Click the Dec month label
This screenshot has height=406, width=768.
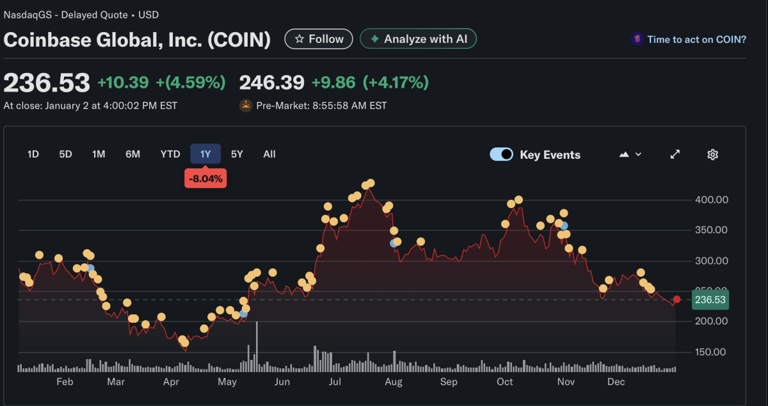click(x=616, y=382)
